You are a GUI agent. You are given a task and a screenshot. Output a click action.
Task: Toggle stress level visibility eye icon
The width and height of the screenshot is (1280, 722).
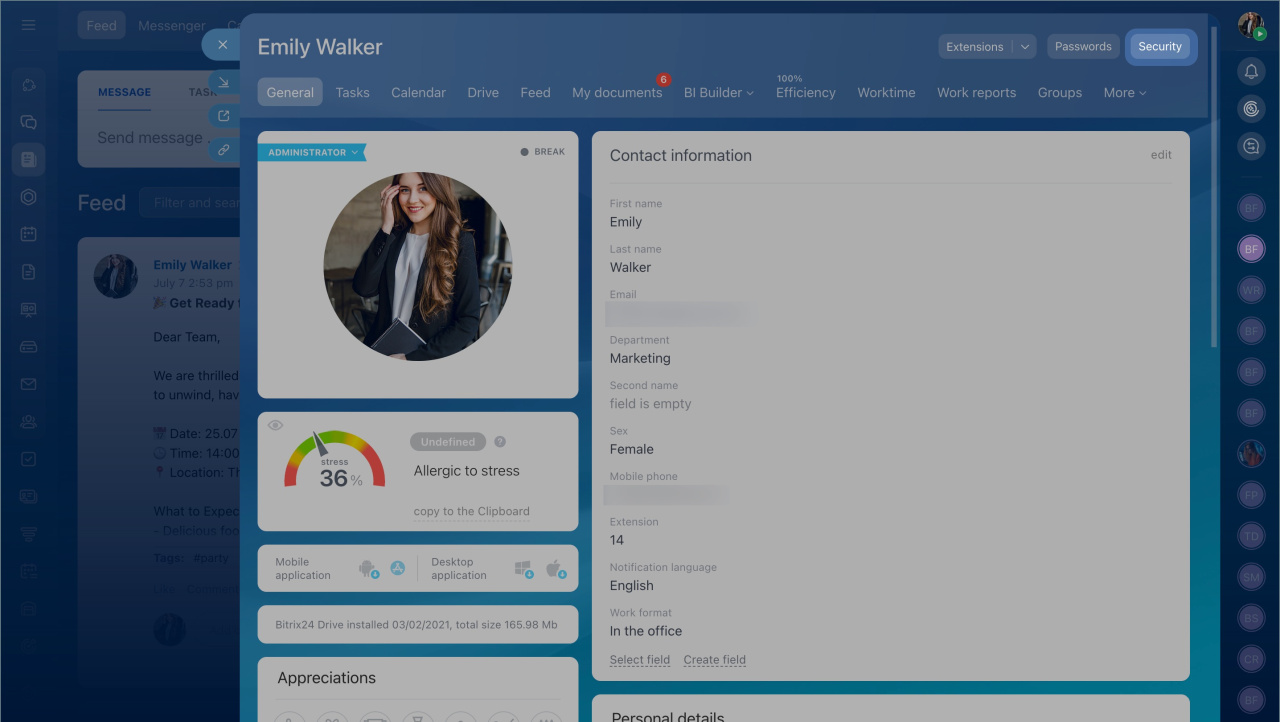[275, 426]
